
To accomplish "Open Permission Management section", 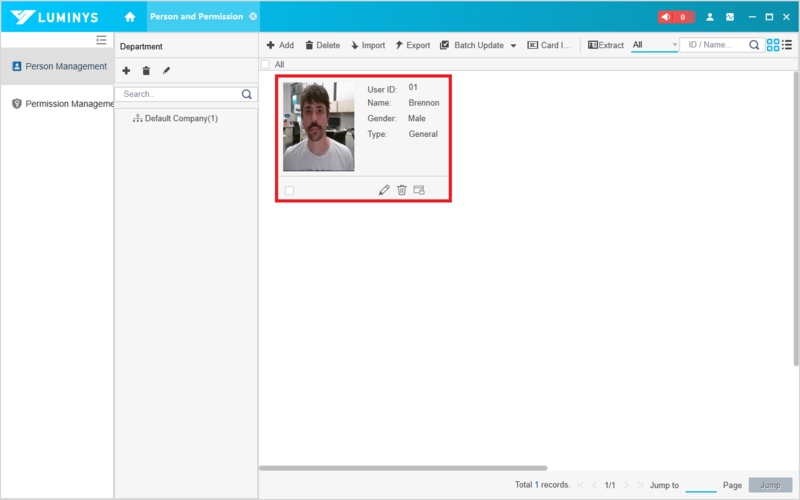I will 57,104.
